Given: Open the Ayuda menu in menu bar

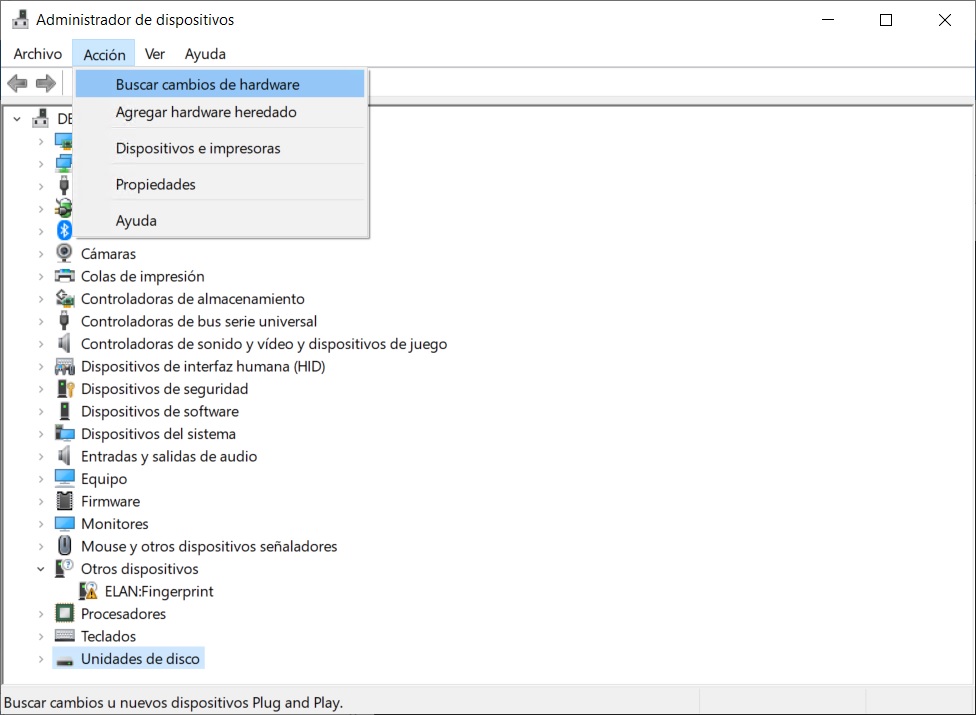Looking at the screenshot, I should 205,54.
